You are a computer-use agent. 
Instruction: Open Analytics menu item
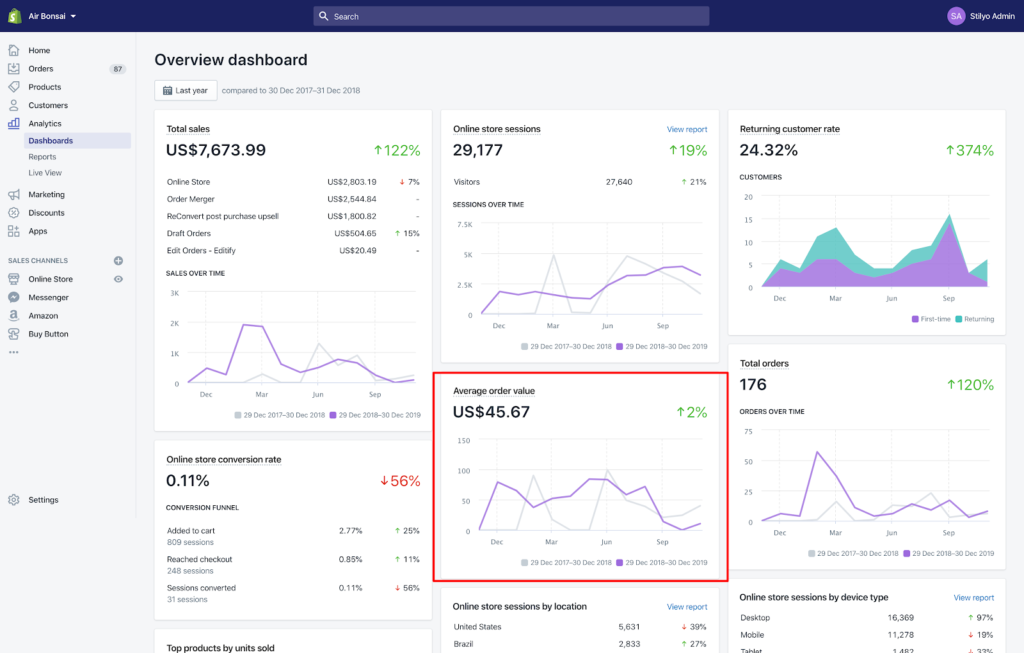(x=44, y=123)
